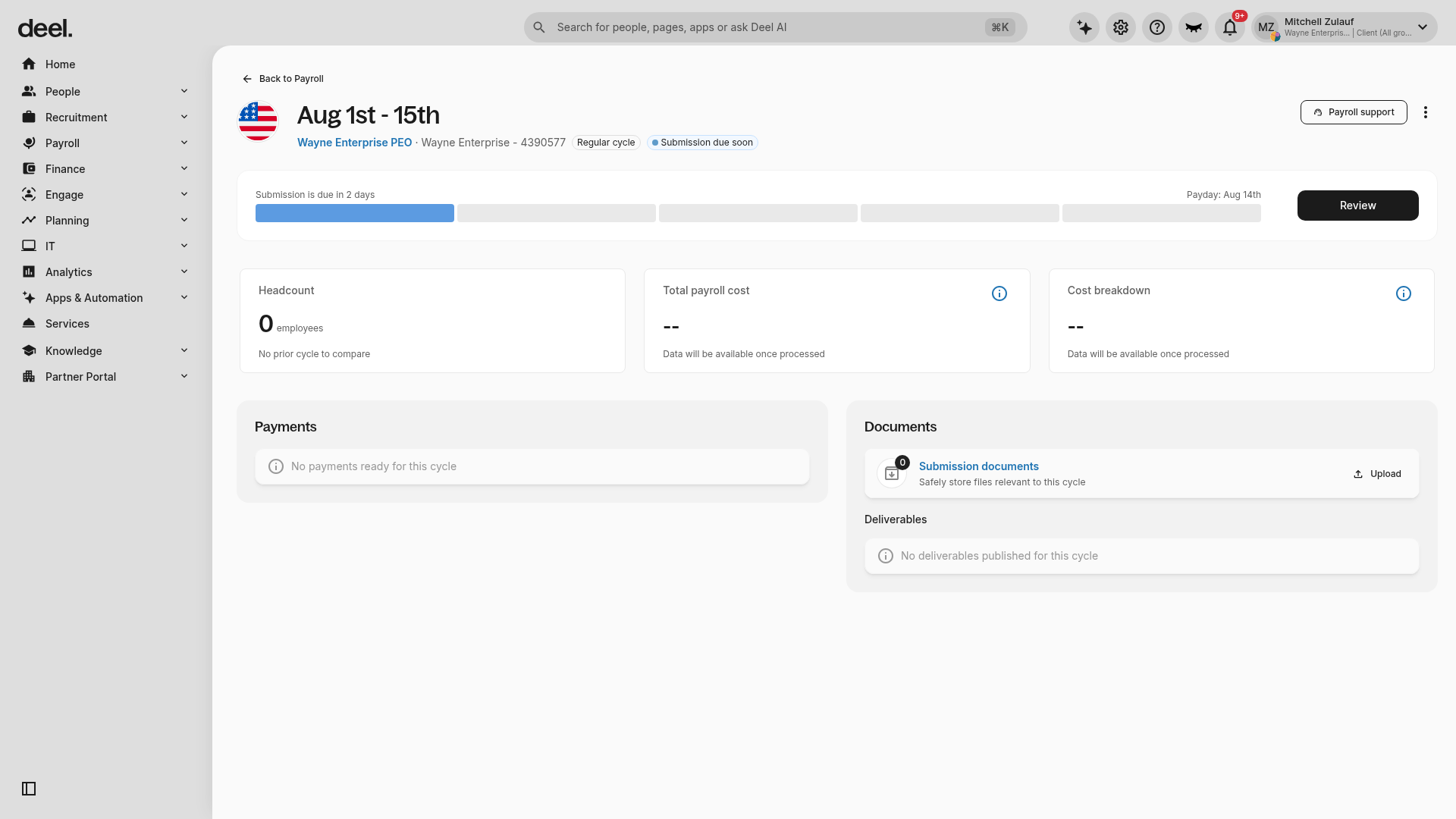Click the middle progress bar segment
1456x819 pixels.
coord(758,213)
